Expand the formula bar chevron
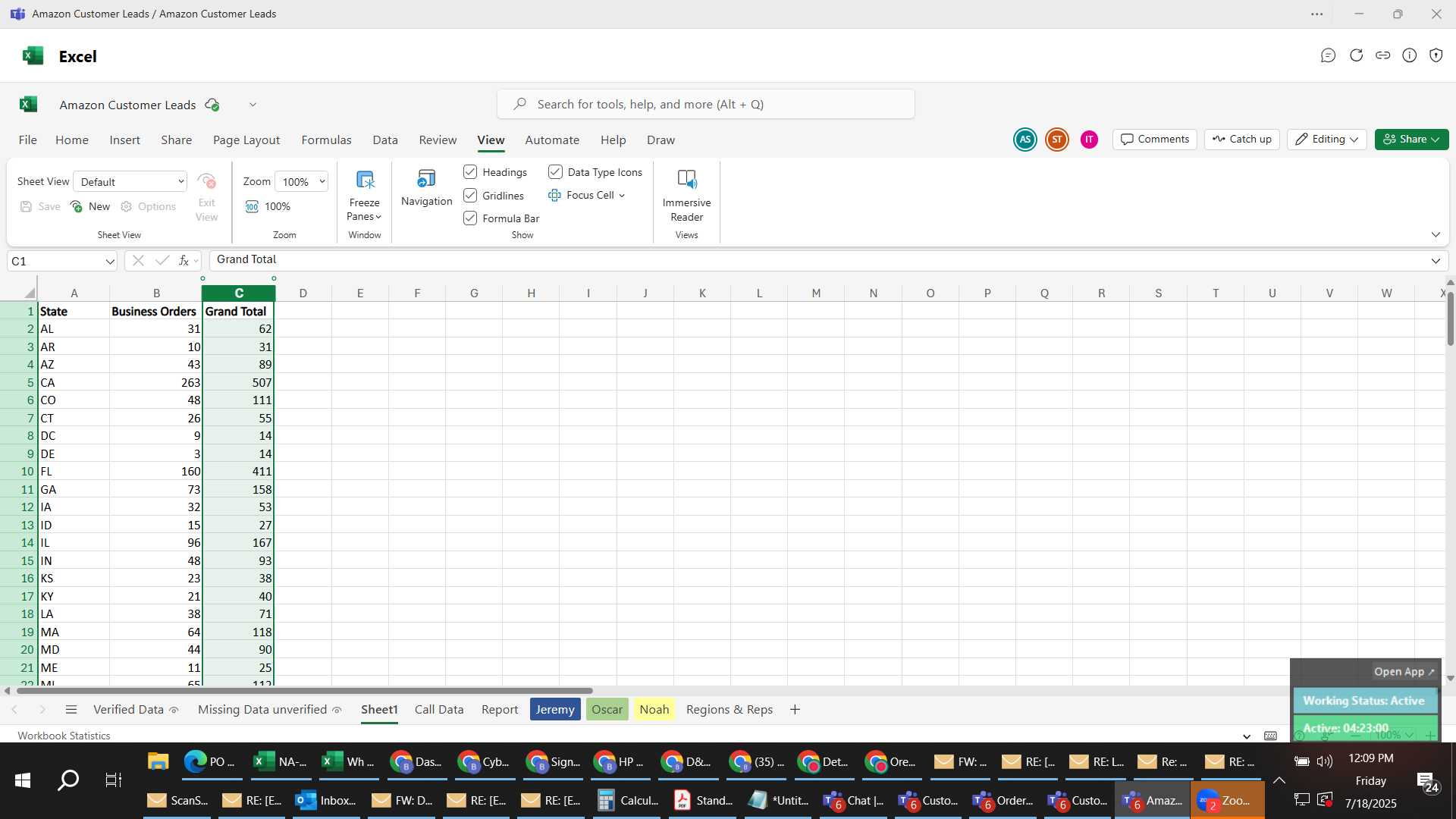 click(1436, 261)
